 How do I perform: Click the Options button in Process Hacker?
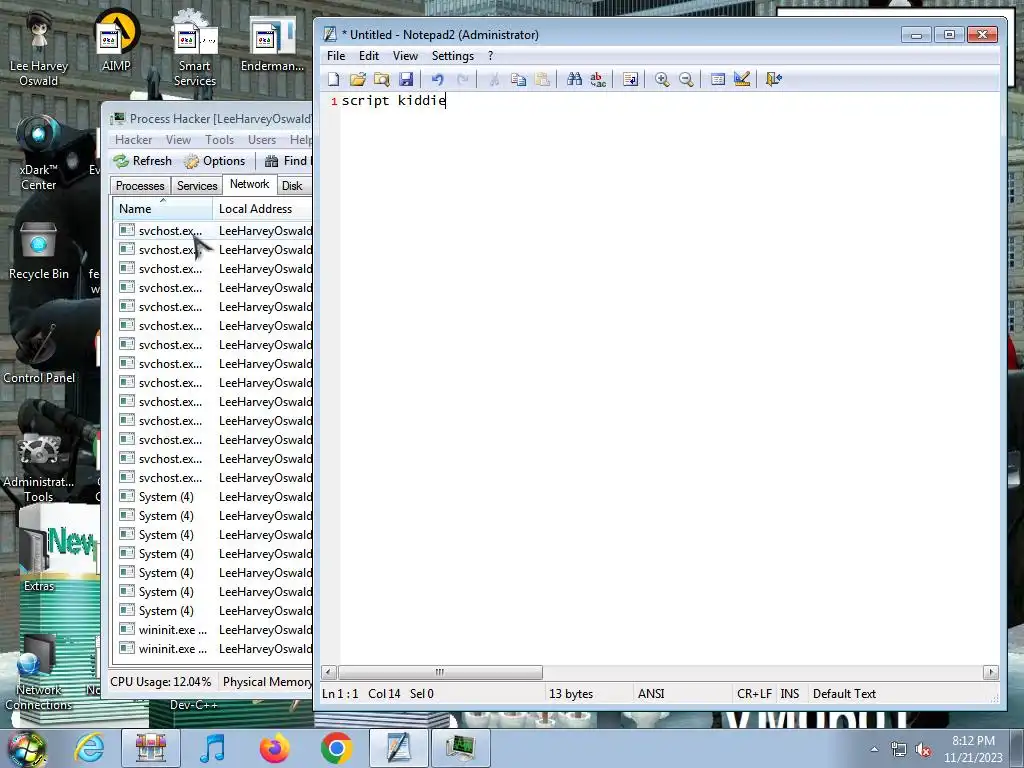(x=215, y=161)
